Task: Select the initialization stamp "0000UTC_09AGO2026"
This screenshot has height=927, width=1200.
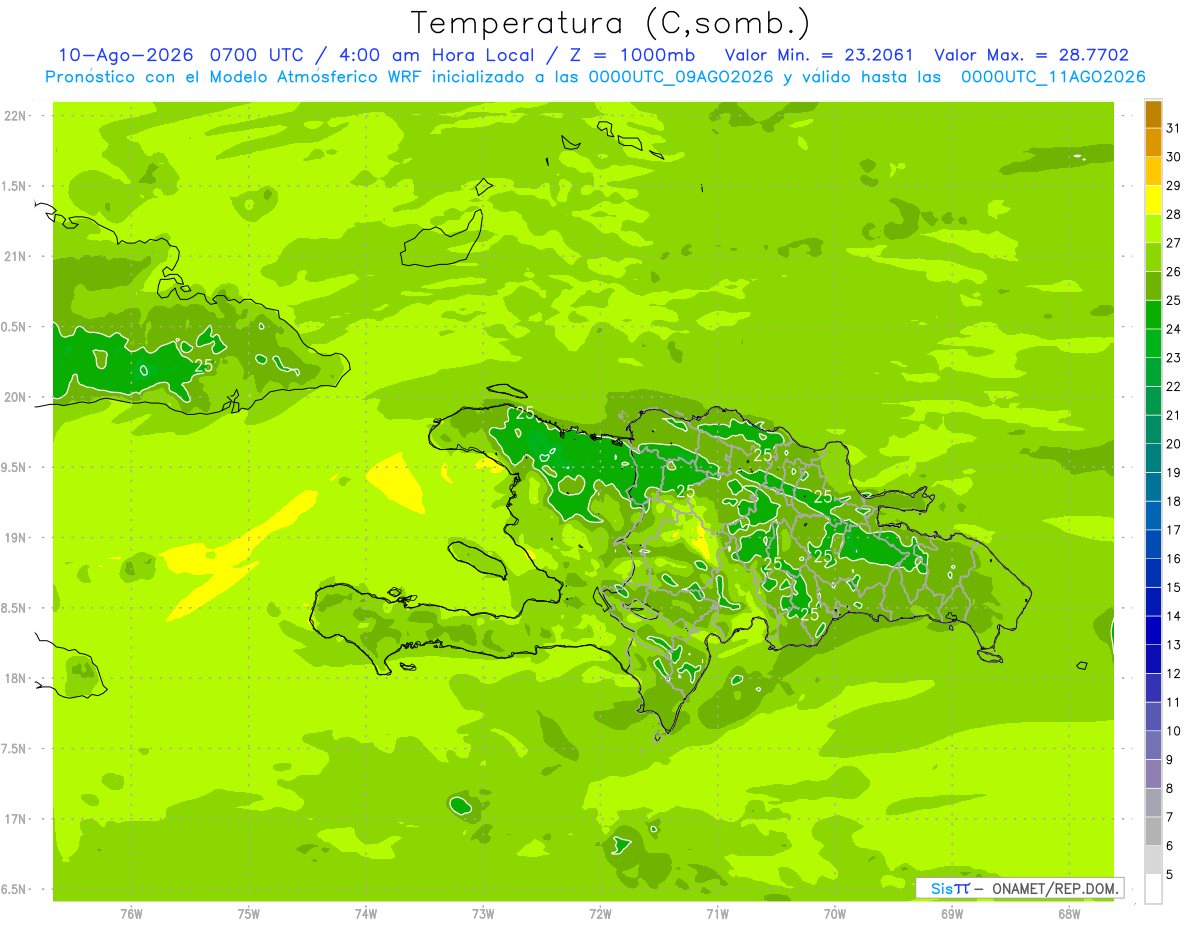Action: [681, 77]
